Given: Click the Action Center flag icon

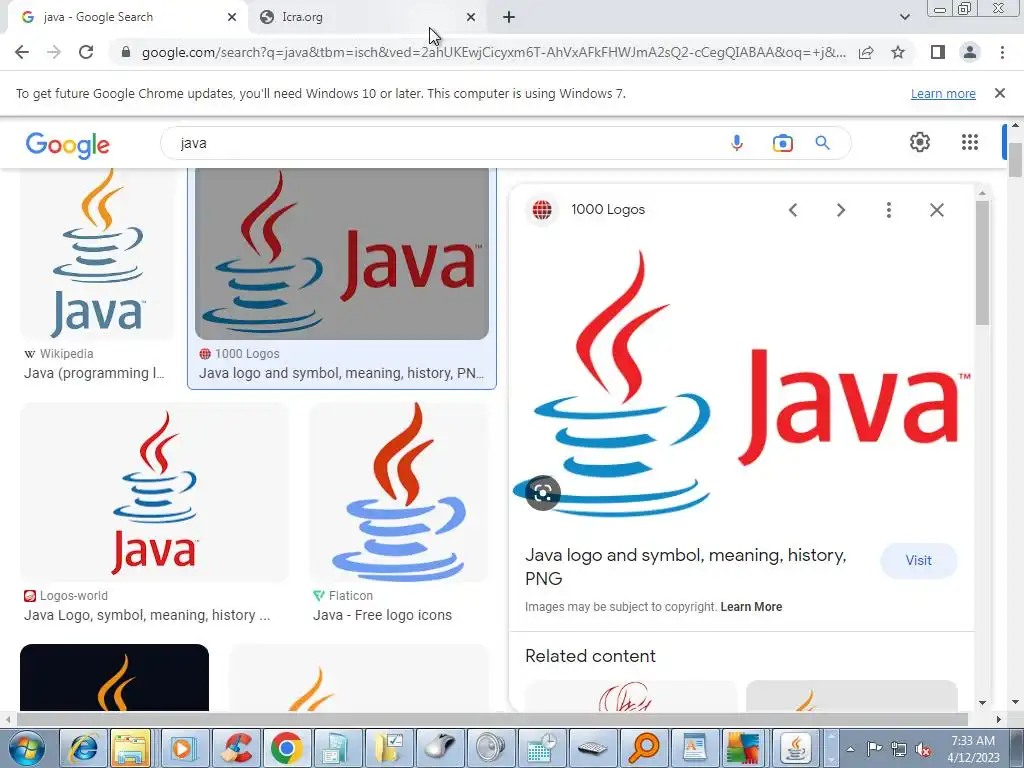Looking at the screenshot, I should (x=874, y=749).
